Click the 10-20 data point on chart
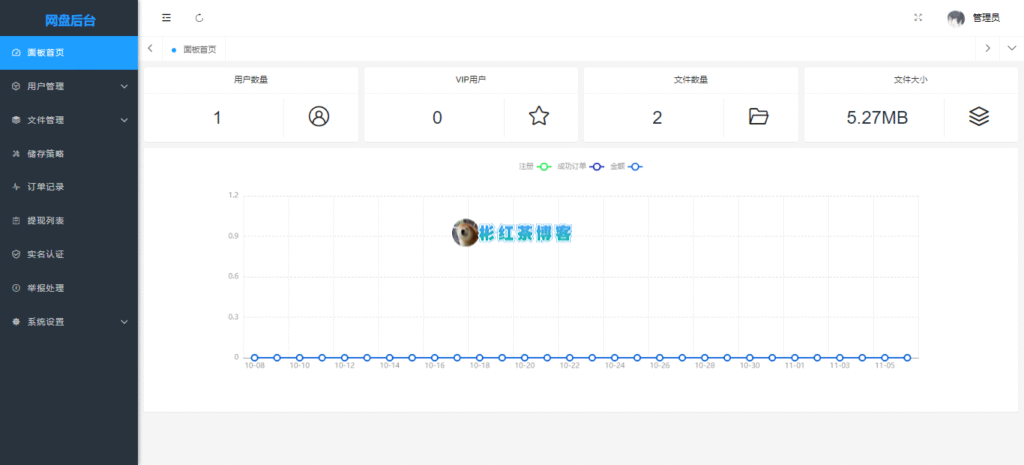1024x465 pixels. (524, 357)
